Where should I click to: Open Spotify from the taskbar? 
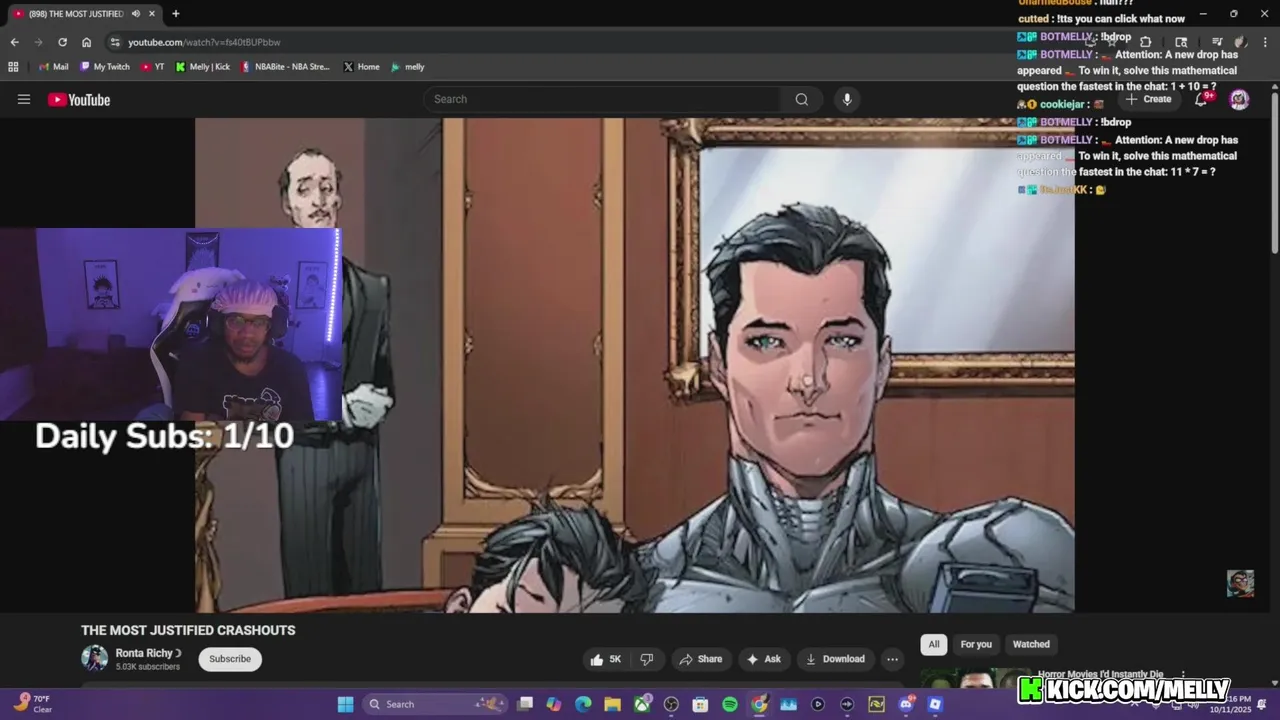point(730,704)
